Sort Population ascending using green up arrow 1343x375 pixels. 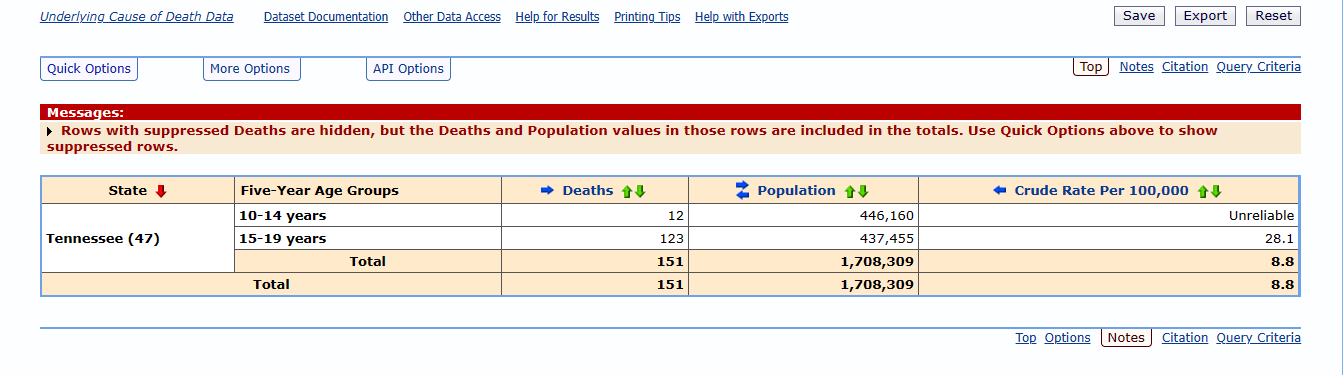[x=850, y=191]
